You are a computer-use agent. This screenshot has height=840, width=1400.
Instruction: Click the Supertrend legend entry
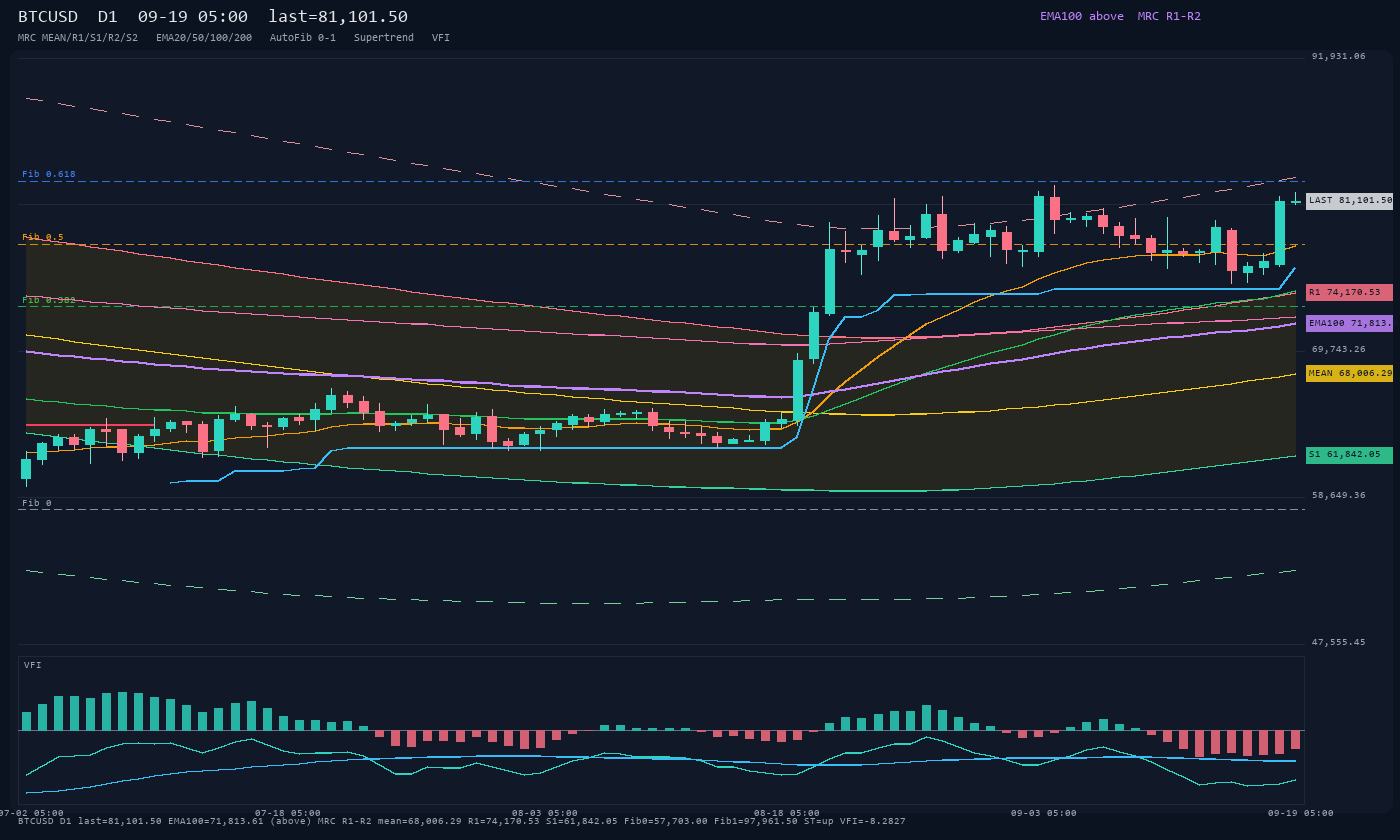pos(384,38)
